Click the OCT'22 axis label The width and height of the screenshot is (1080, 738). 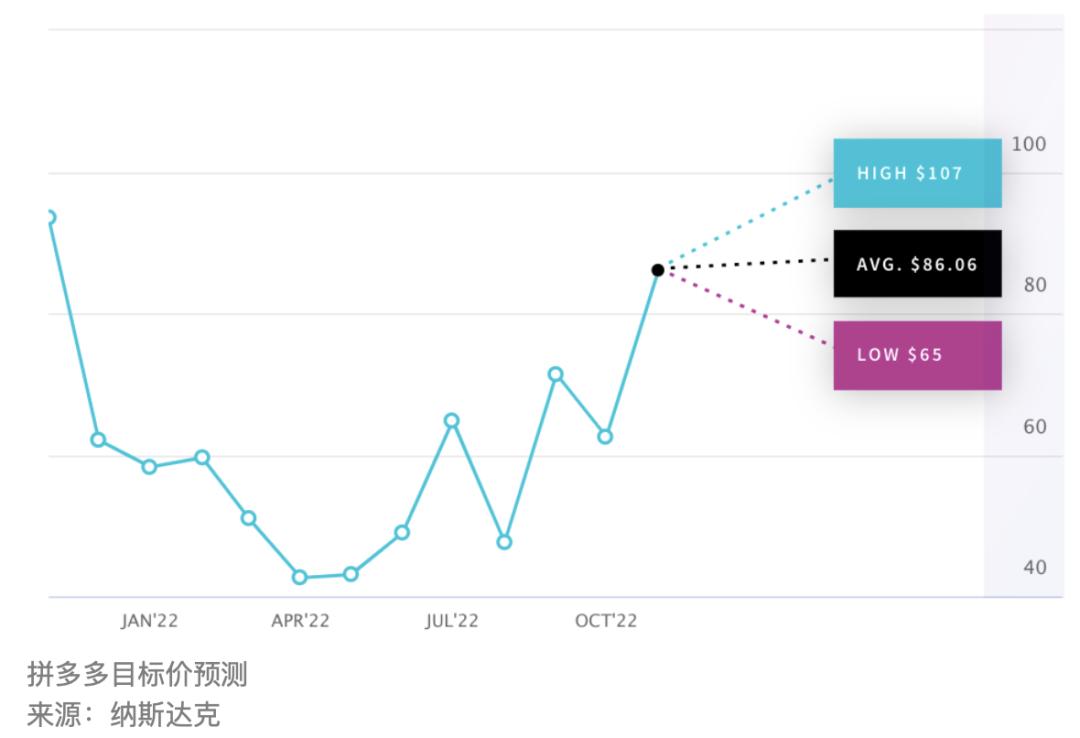click(605, 621)
